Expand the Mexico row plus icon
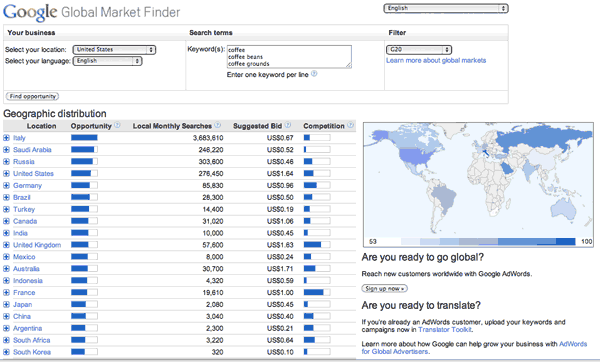 pyautogui.click(x=6, y=256)
